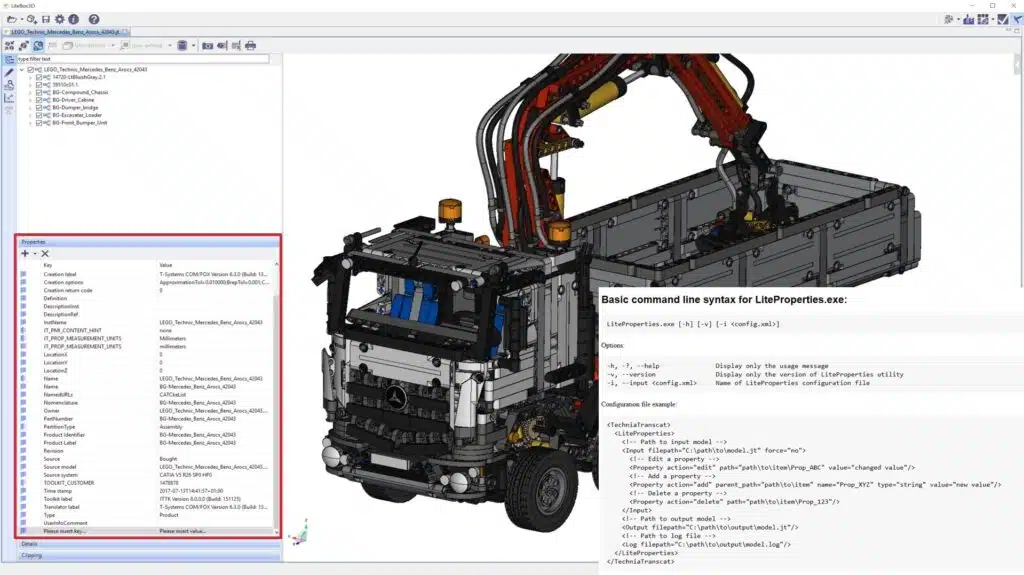The height and width of the screenshot is (575, 1024).
Task: Click the puzzle-piece plugin icon at top right
Action: coord(949,20)
